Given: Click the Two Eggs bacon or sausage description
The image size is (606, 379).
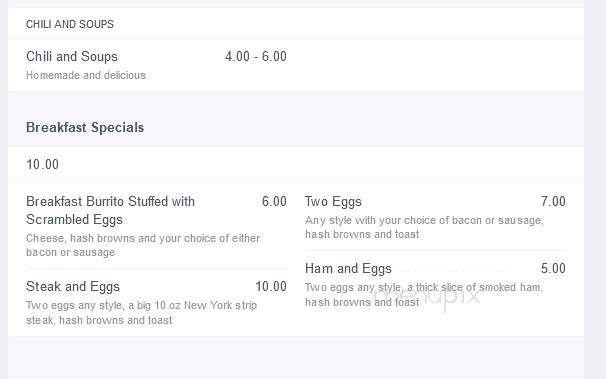Looking at the screenshot, I should click(424, 227).
